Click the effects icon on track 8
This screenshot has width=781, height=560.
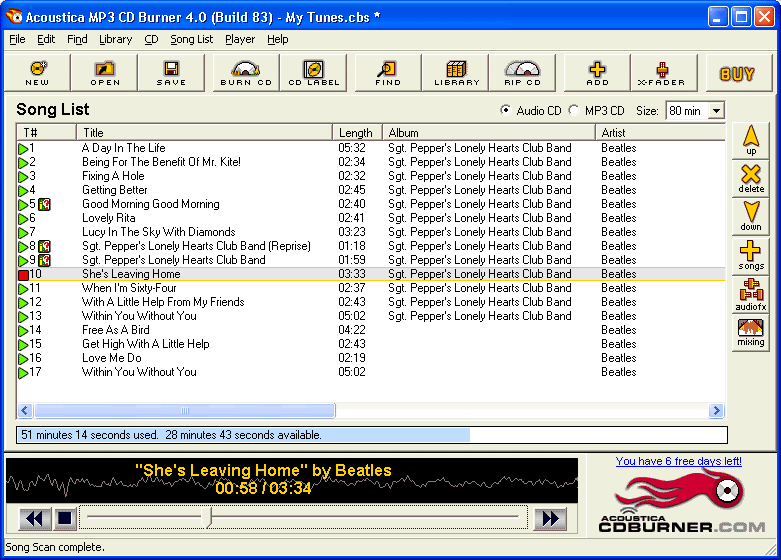[44, 246]
